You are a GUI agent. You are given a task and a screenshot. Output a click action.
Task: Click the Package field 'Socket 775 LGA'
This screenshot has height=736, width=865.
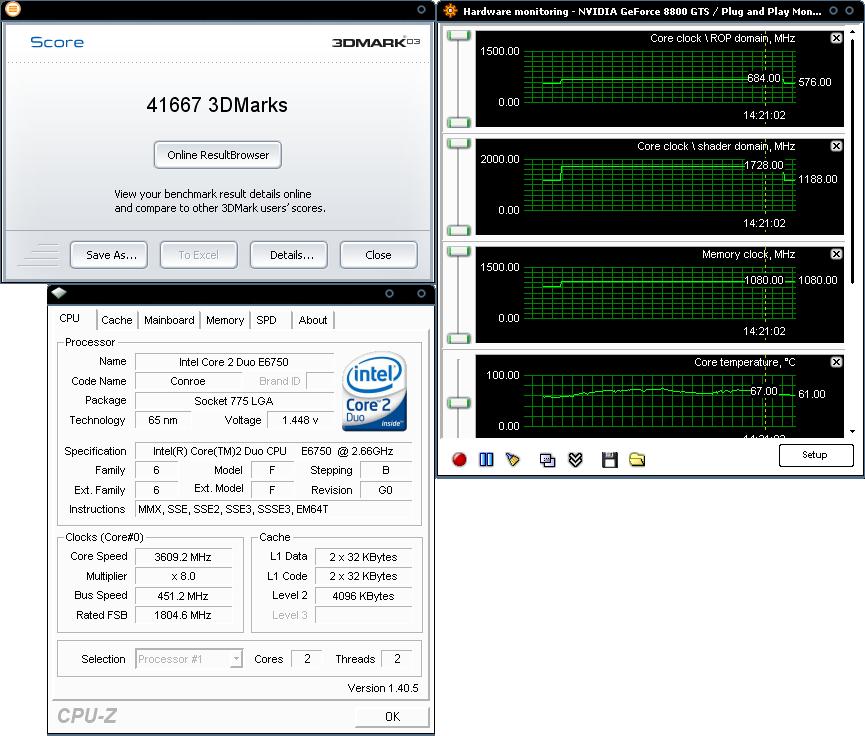click(x=234, y=401)
